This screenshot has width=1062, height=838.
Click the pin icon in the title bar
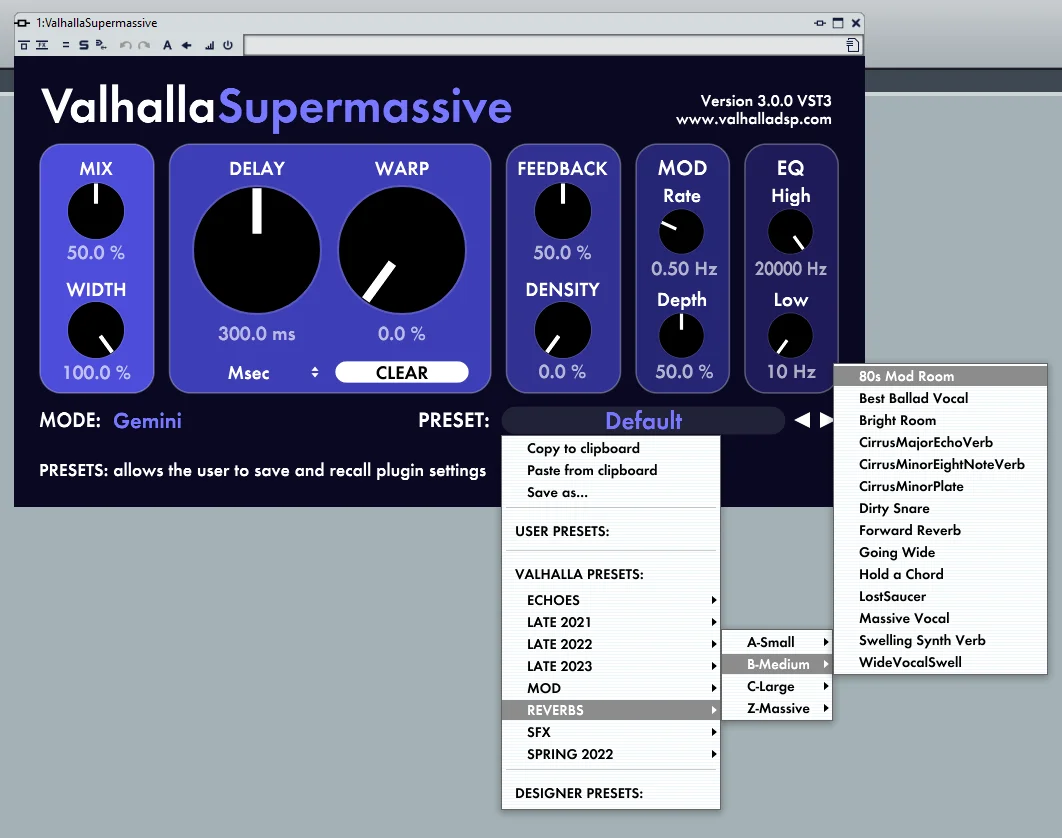[820, 23]
